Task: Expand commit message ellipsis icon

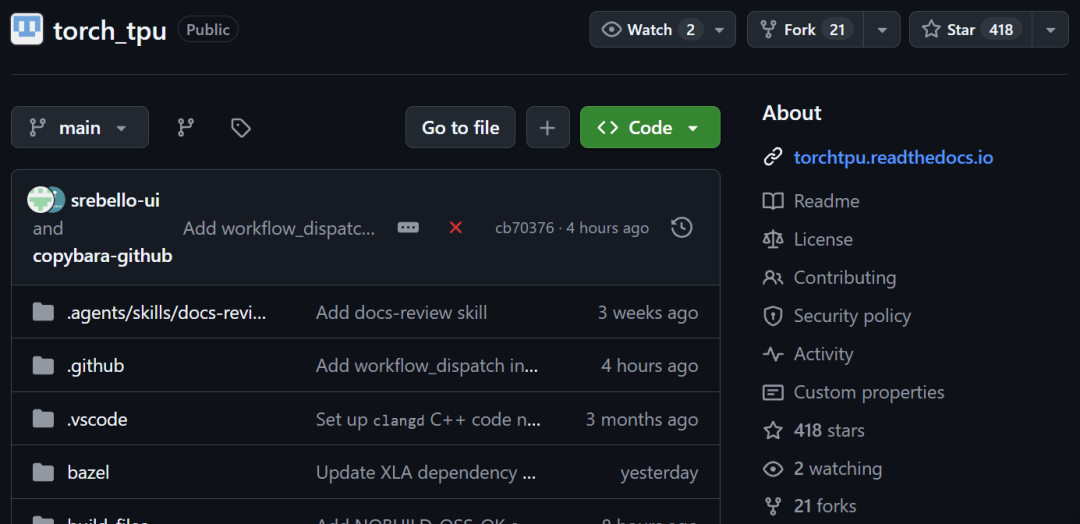Action: point(408,227)
